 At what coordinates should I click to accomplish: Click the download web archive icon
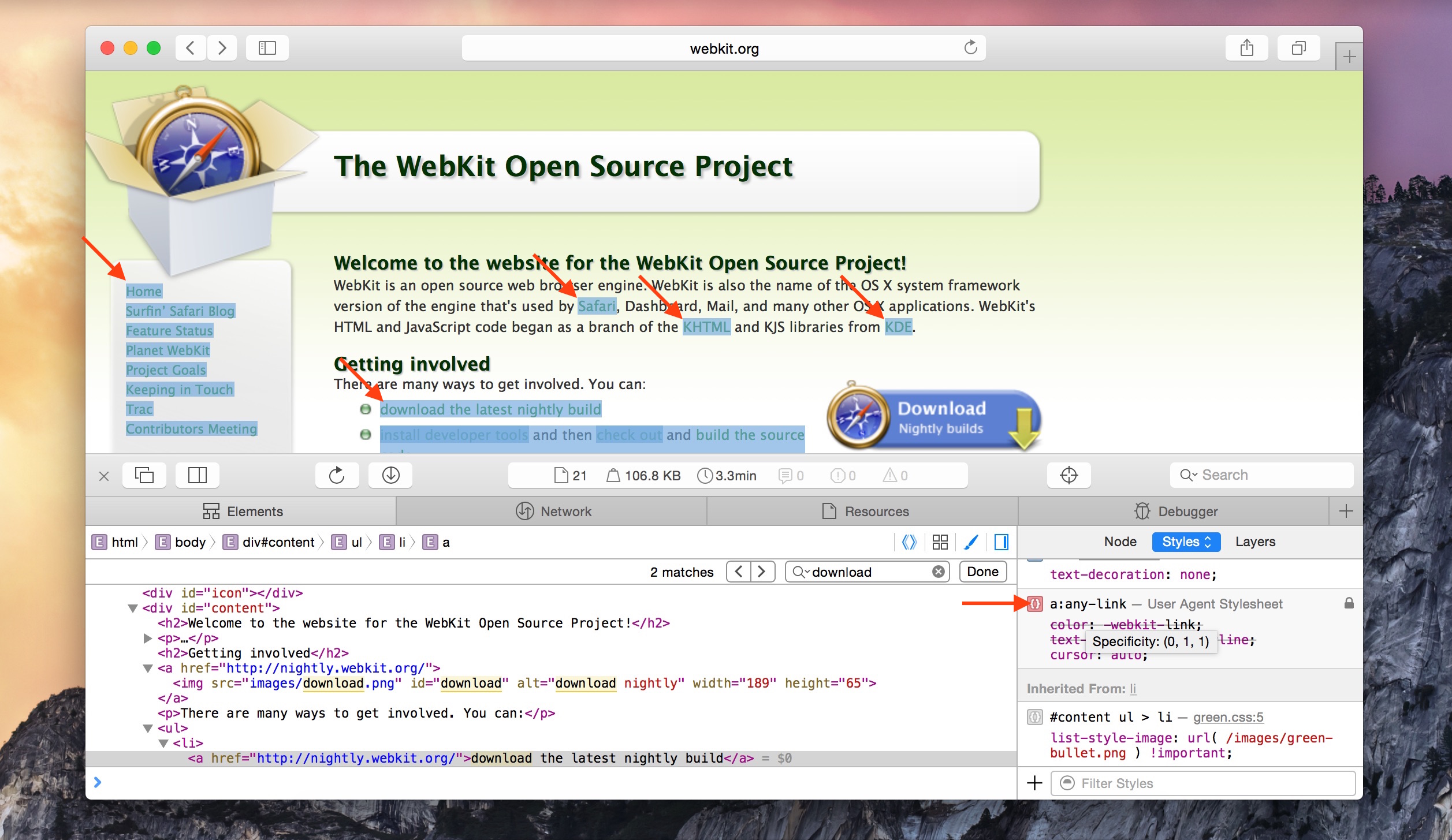tap(390, 475)
